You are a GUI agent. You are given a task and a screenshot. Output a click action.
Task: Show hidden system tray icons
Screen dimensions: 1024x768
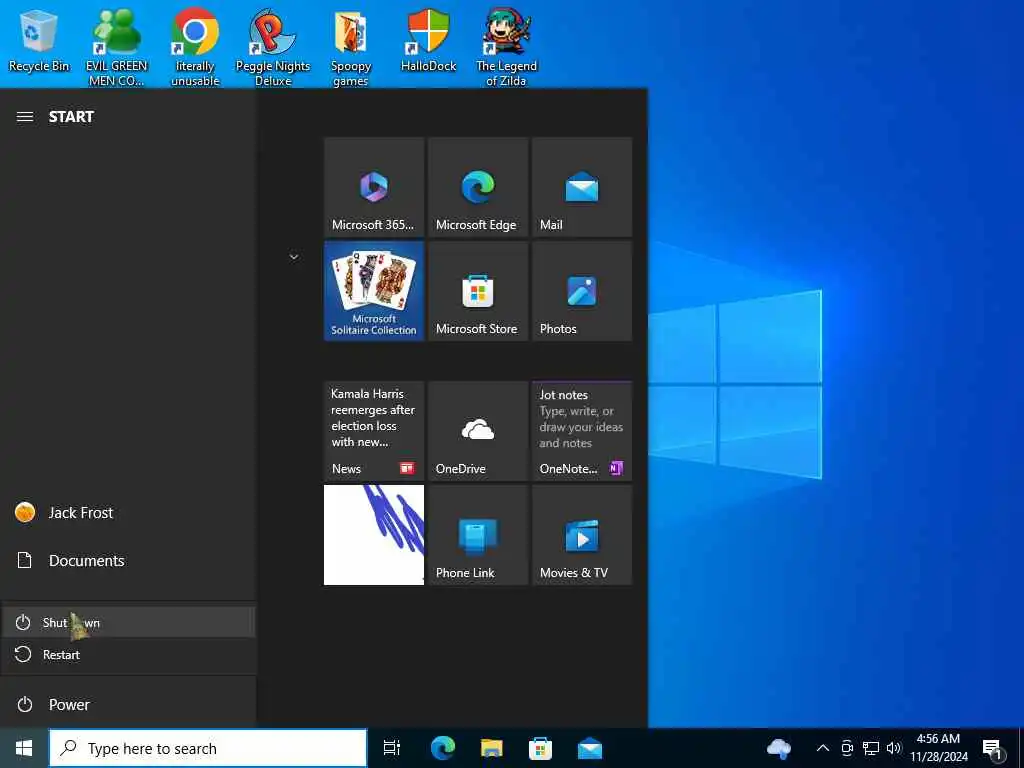coord(823,748)
